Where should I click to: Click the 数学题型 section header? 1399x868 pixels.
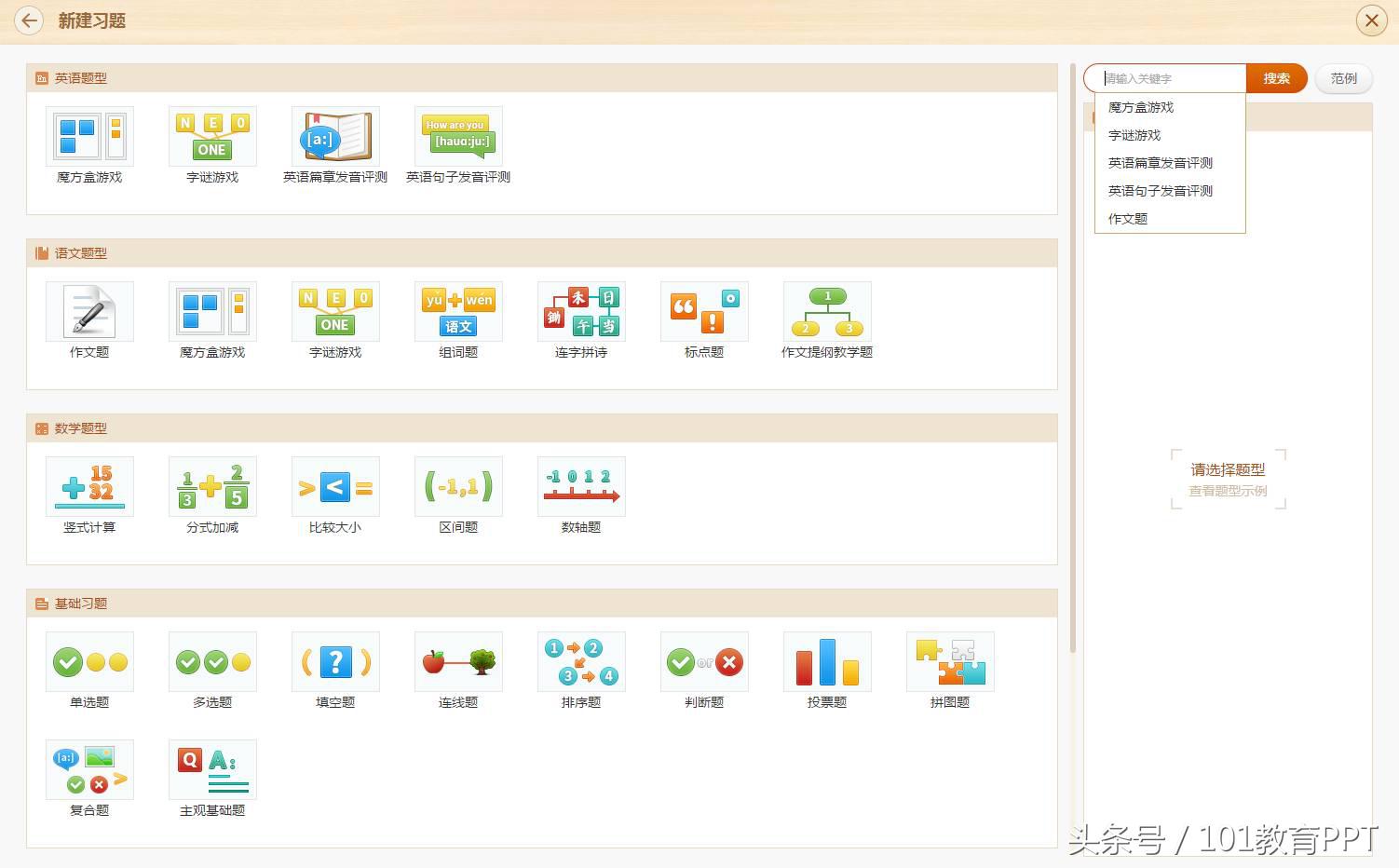point(542,428)
